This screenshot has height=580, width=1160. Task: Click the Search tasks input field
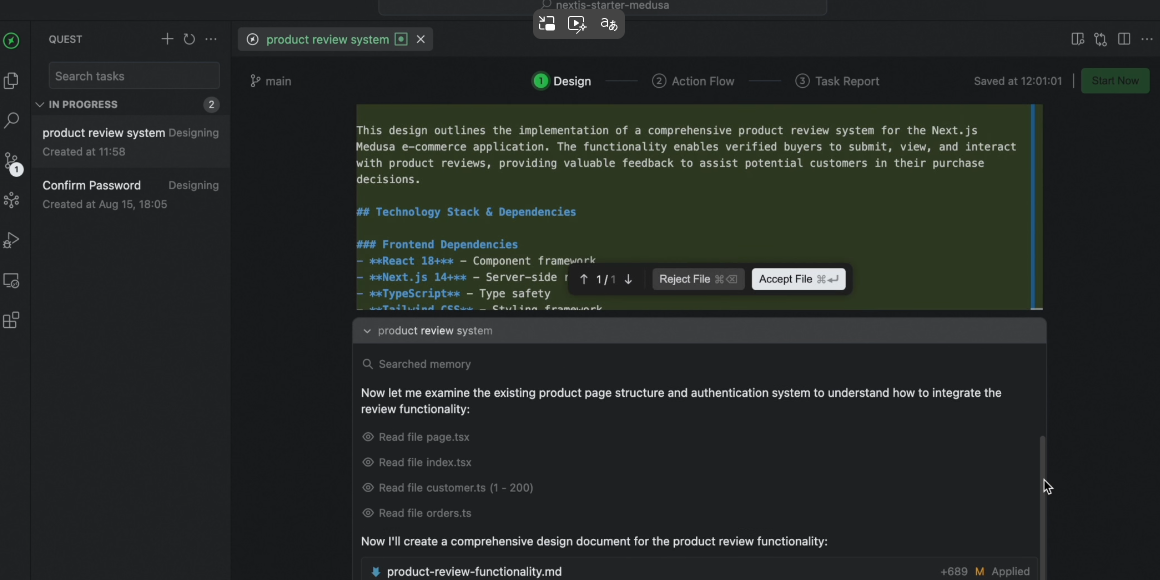pos(134,76)
